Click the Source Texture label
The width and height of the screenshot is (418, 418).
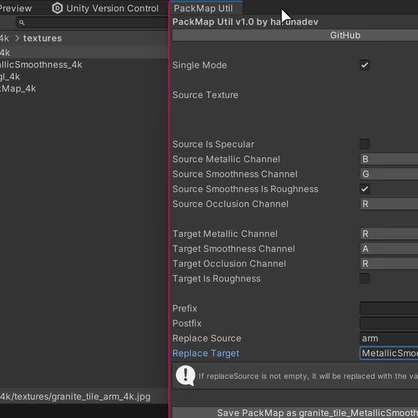point(205,95)
